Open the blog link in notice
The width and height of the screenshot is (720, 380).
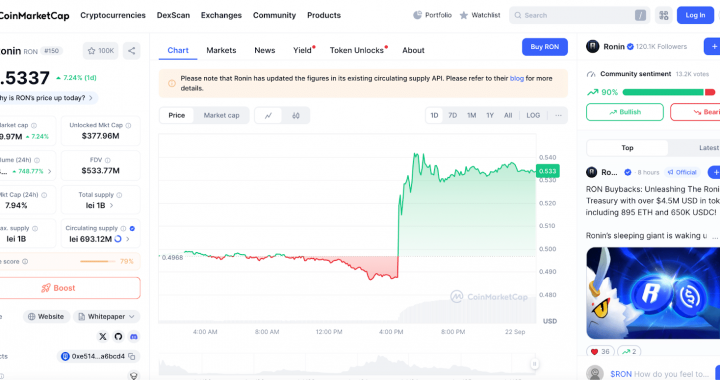click(517, 78)
